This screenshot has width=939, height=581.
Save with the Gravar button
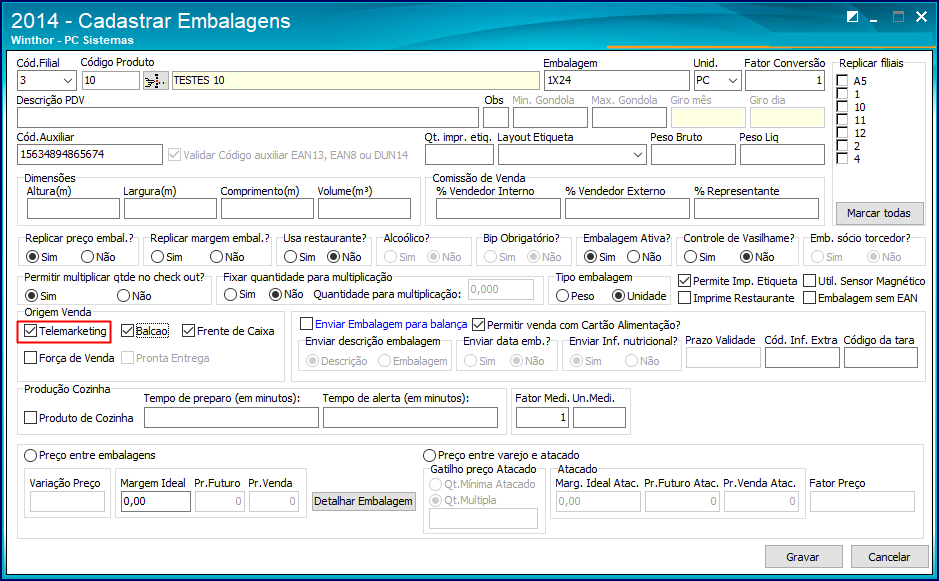[x=803, y=557]
